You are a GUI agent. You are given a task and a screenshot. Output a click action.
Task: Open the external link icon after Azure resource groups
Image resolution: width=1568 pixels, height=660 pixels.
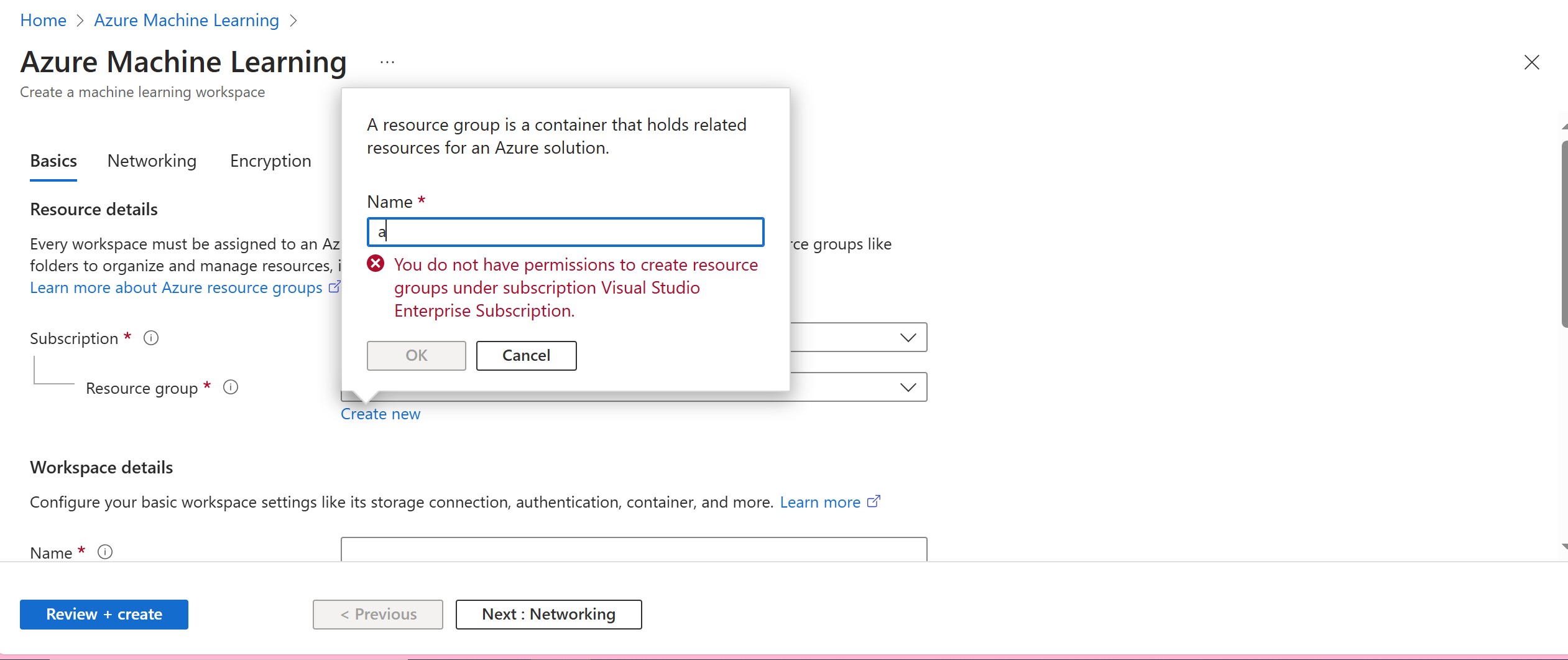click(336, 287)
